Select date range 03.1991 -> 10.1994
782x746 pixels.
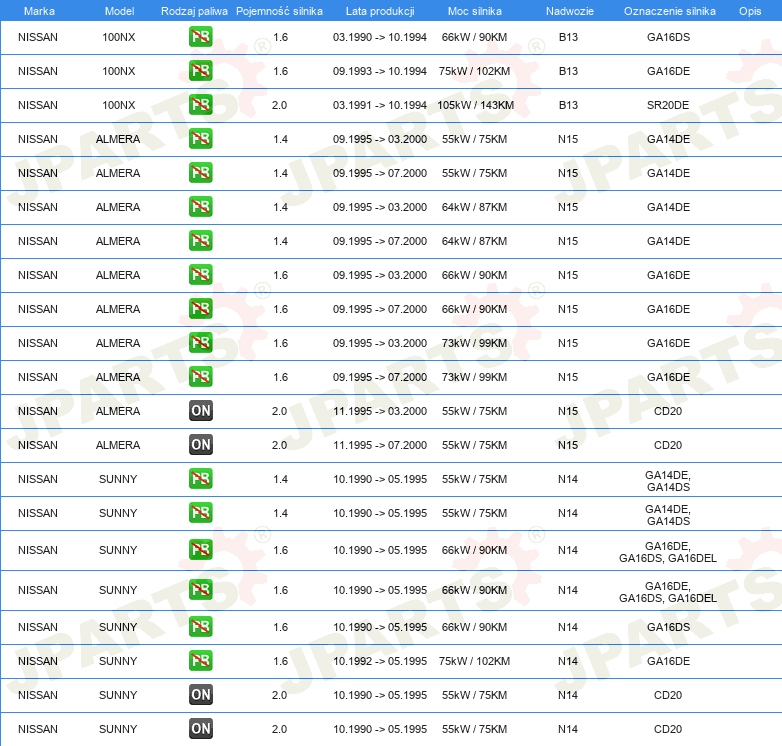coord(380,105)
